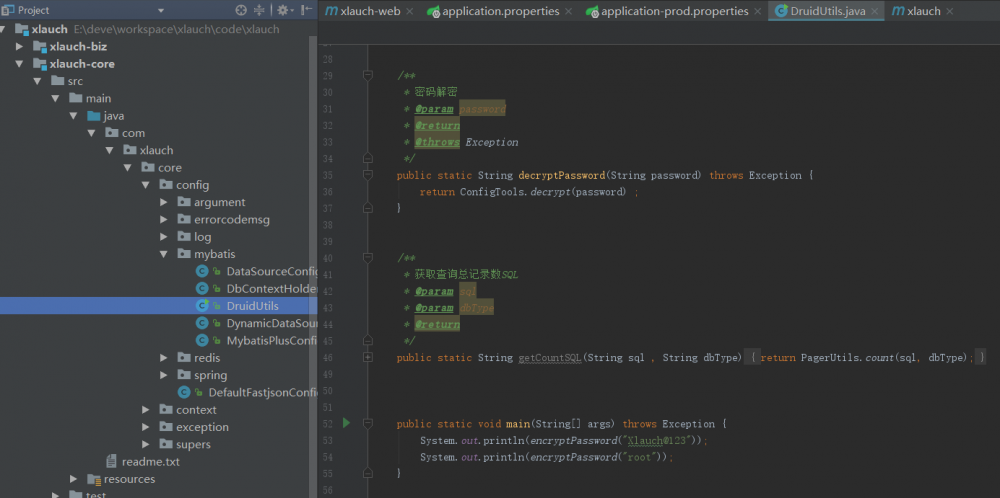
Task: Click the scroll from source target icon
Action: click(x=240, y=10)
